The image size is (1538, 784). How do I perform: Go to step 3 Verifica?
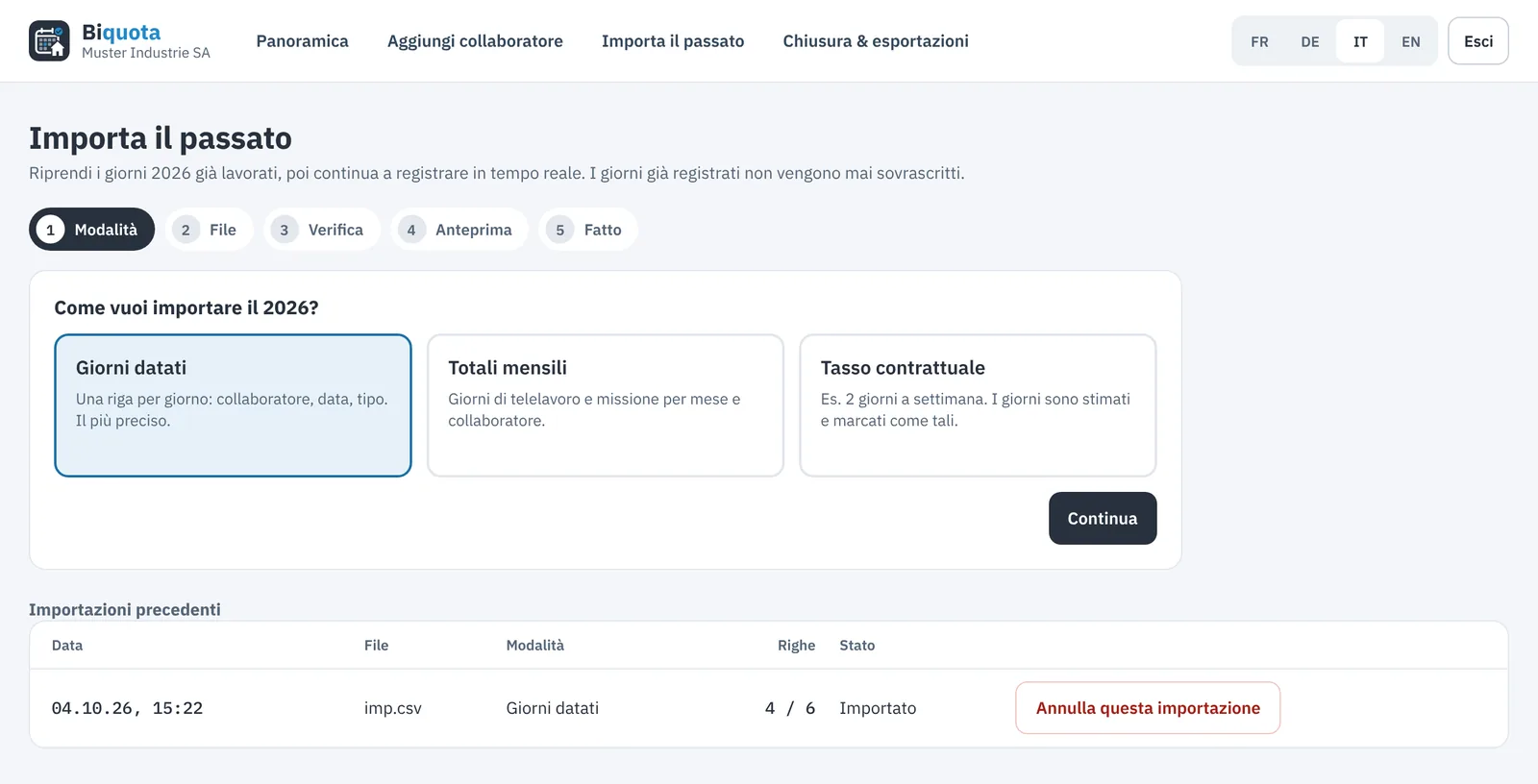click(x=321, y=230)
